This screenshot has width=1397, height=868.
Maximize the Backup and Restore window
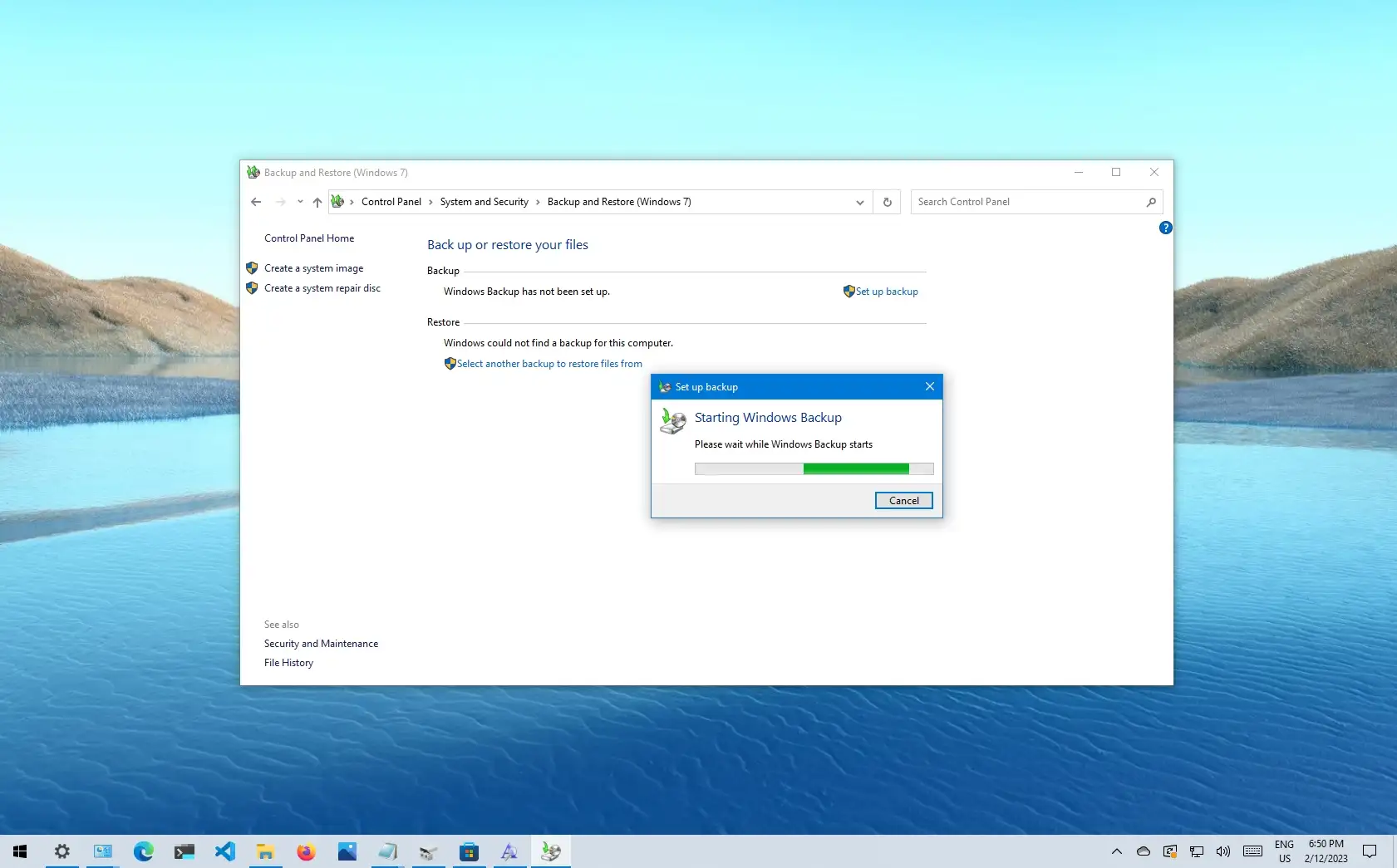(1116, 172)
